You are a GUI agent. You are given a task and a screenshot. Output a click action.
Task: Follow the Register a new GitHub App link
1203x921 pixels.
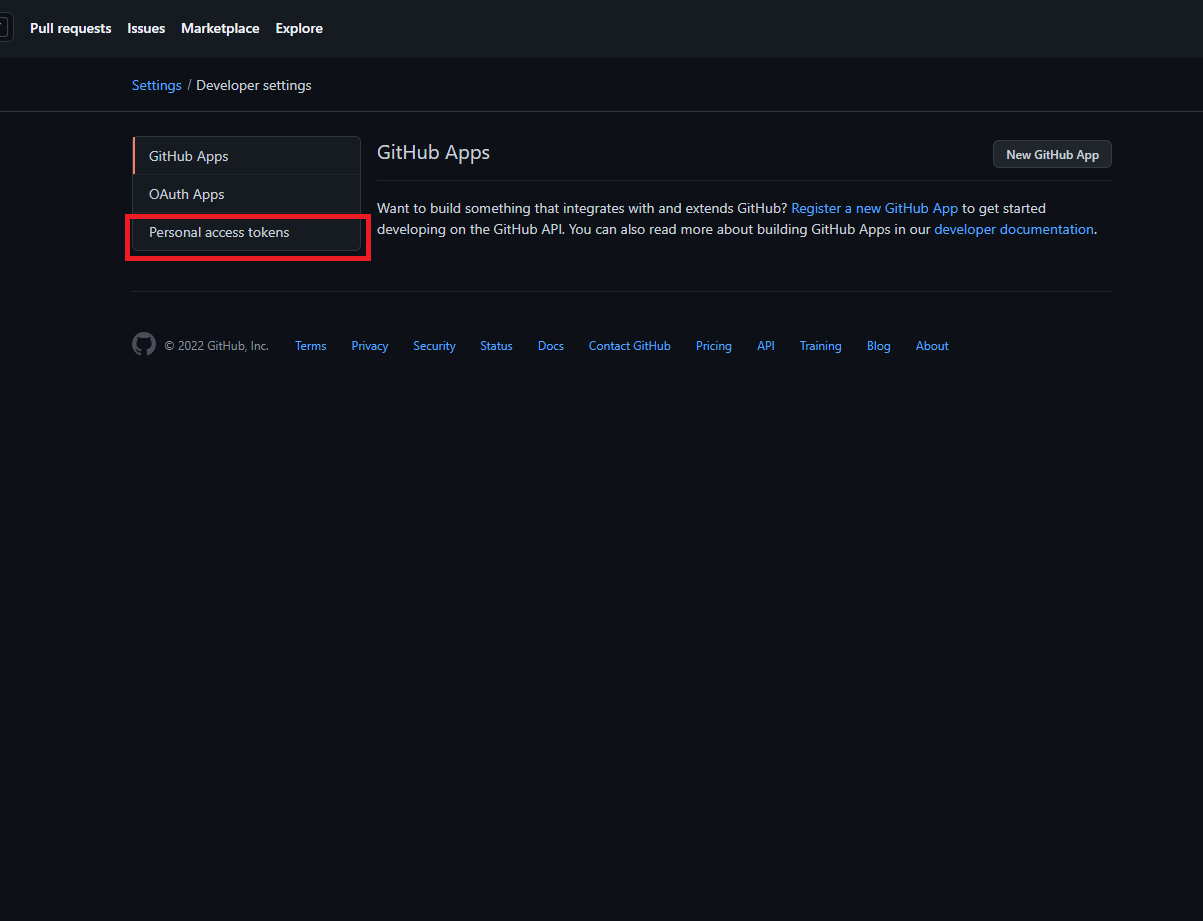(x=874, y=208)
